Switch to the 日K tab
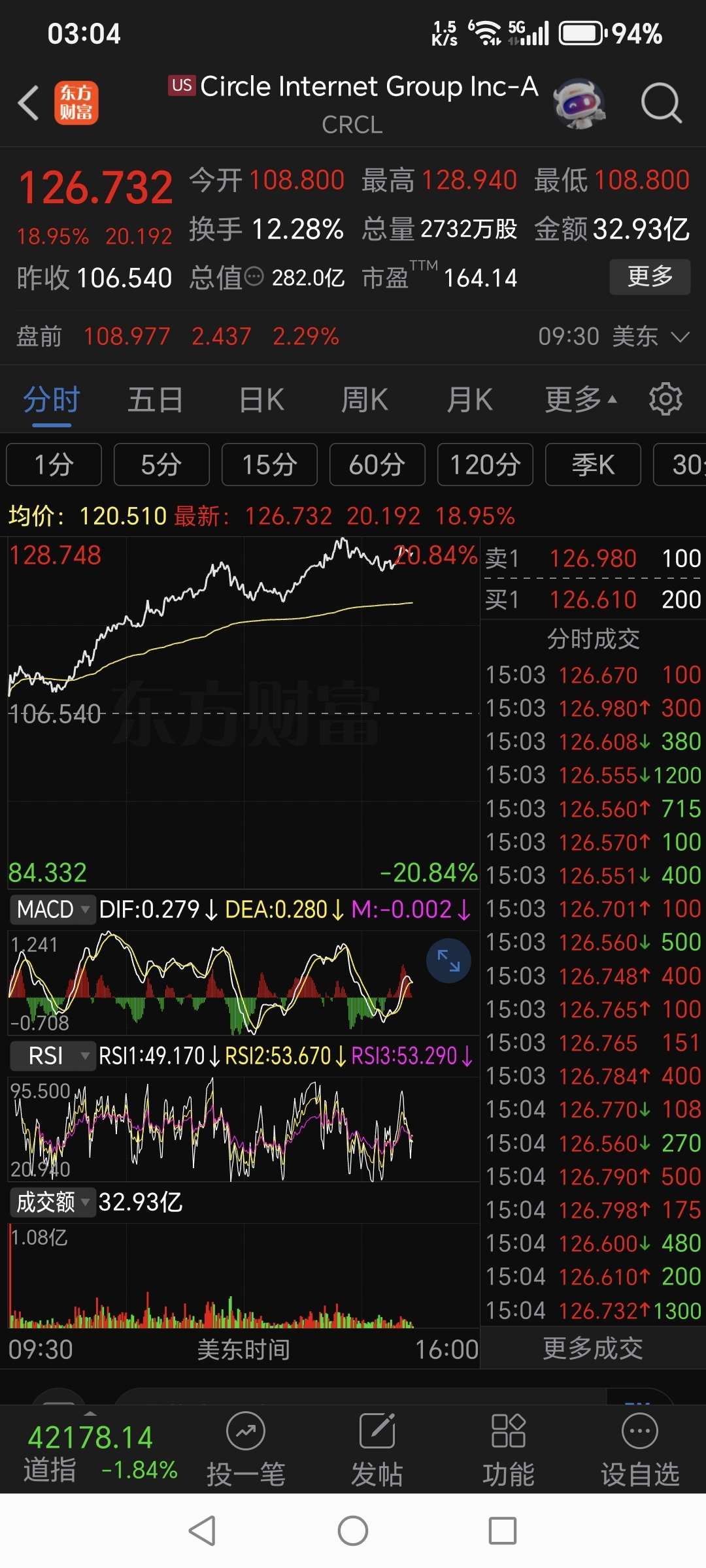 point(261,399)
